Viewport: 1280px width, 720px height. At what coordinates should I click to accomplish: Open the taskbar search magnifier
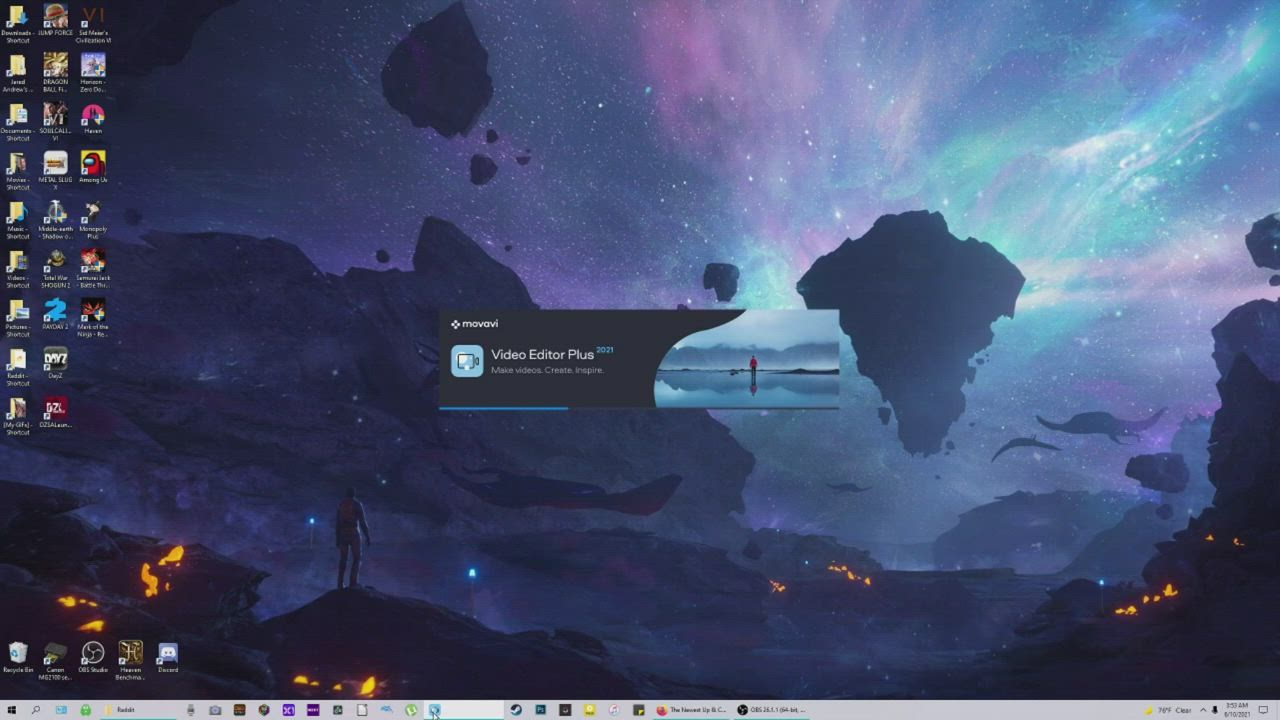(x=36, y=710)
